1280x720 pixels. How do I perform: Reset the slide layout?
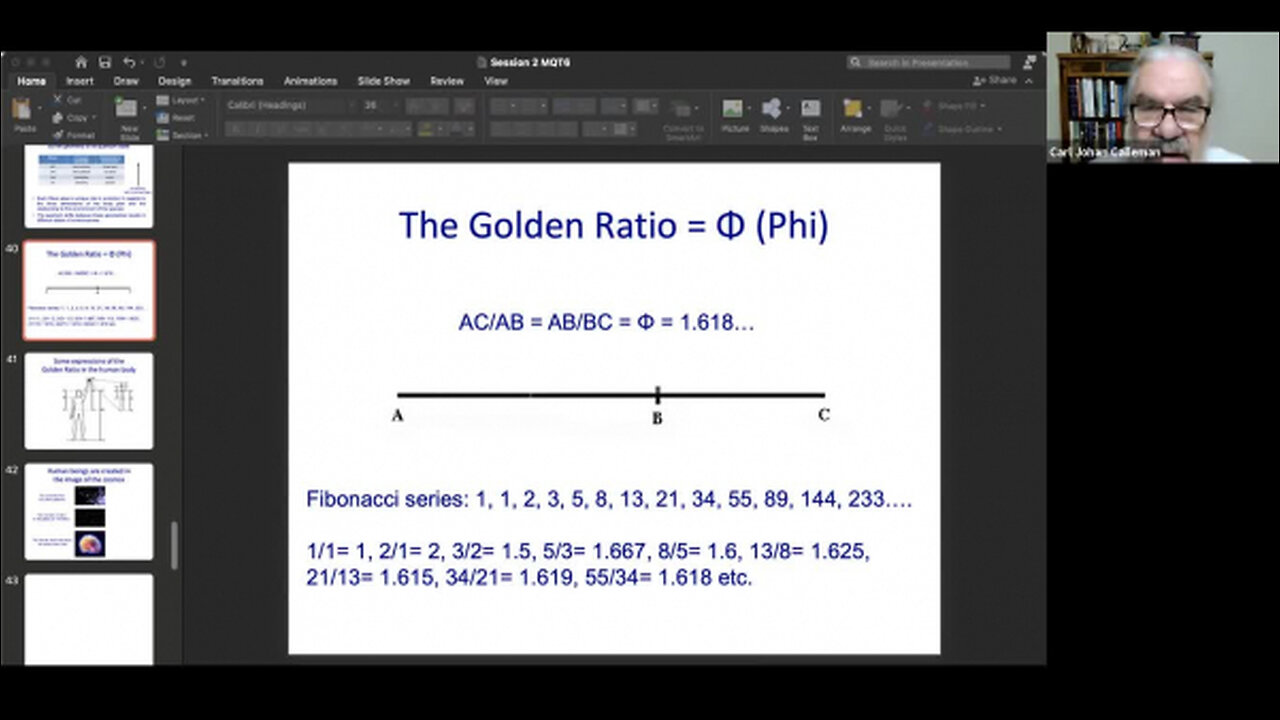(176, 118)
